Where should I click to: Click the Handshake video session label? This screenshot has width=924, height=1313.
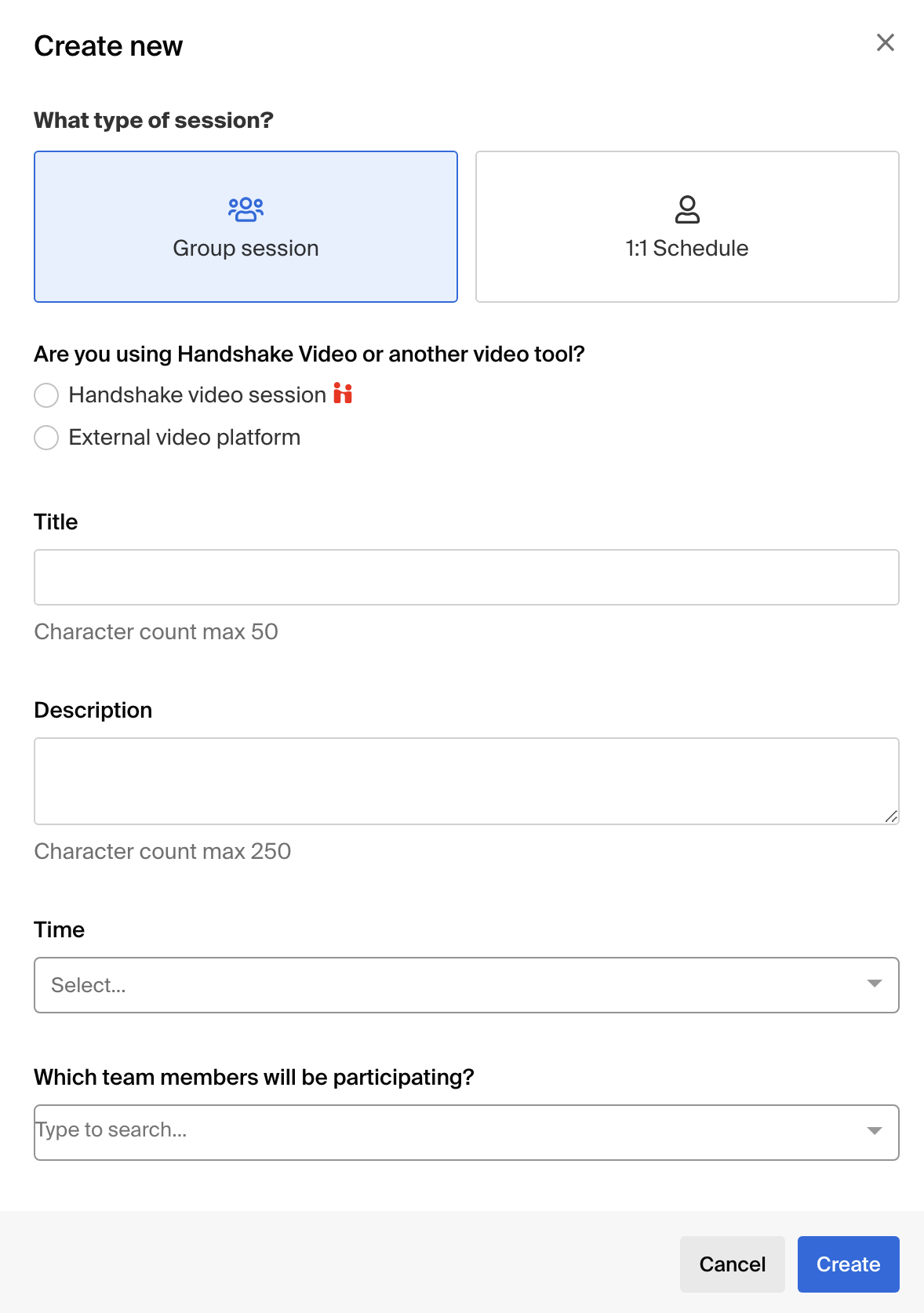pos(197,395)
